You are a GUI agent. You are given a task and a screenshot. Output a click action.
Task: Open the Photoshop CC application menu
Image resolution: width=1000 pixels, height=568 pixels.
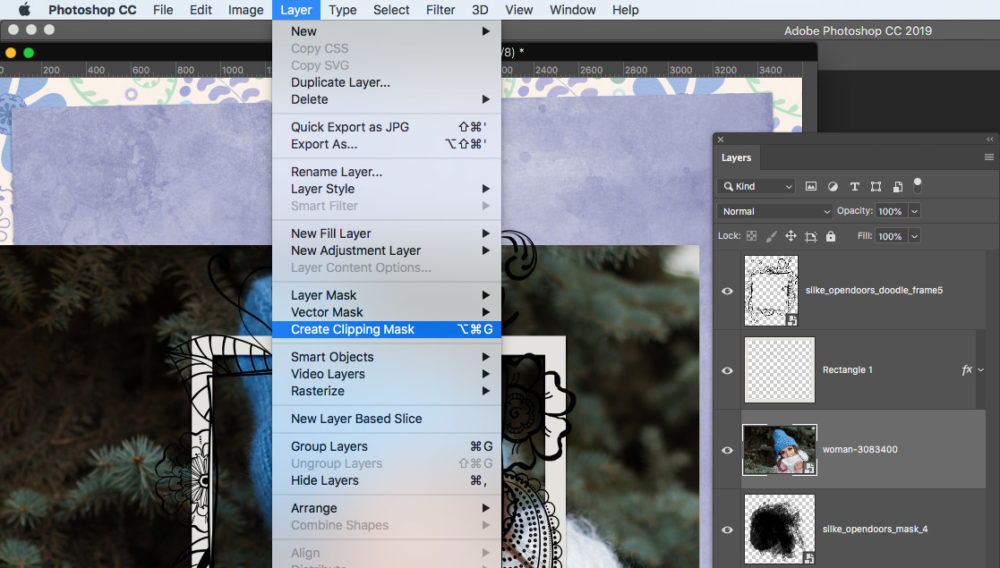[92, 10]
